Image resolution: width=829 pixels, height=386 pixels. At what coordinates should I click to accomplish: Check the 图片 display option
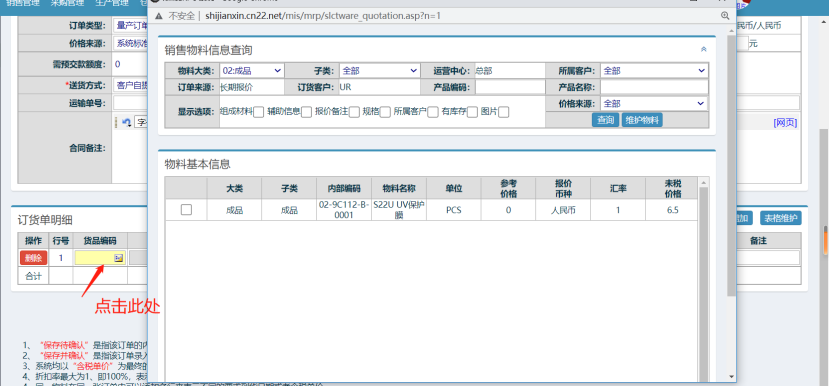pos(503,112)
